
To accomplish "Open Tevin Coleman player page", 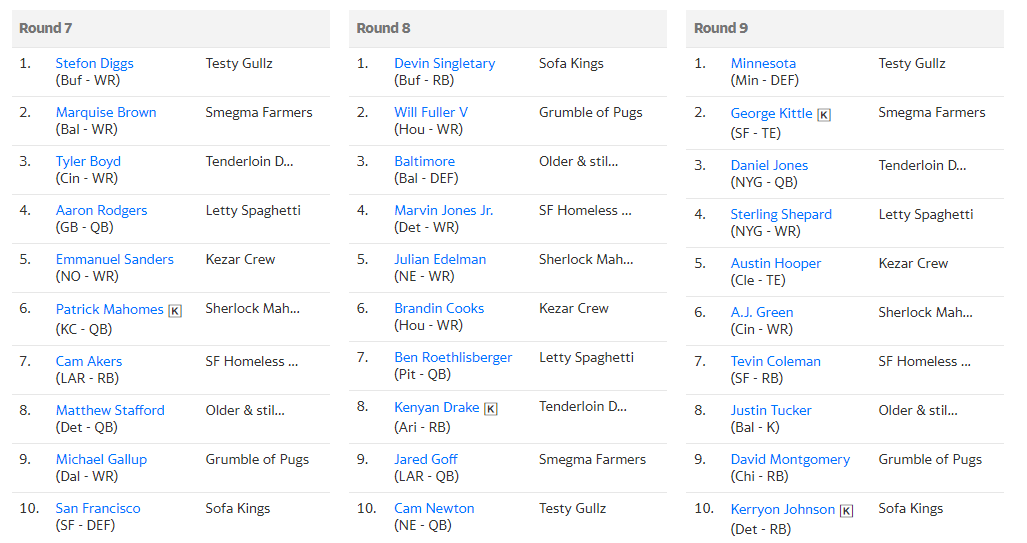I will tap(775, 361).
